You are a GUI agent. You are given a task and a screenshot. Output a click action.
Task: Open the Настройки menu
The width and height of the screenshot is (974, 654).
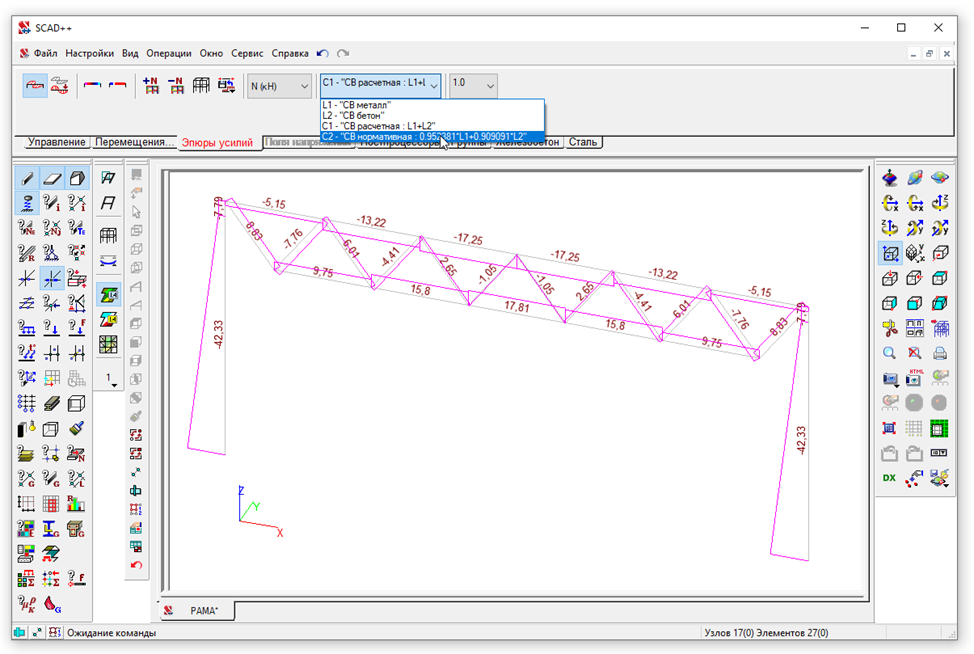click(89, 53)
